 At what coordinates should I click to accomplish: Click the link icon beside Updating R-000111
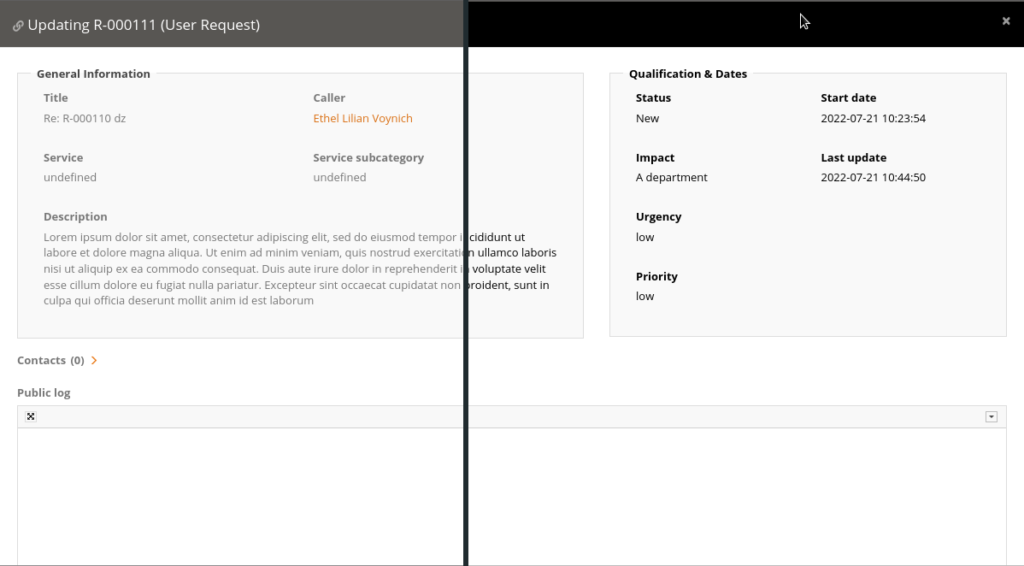[x=18, y=25]
